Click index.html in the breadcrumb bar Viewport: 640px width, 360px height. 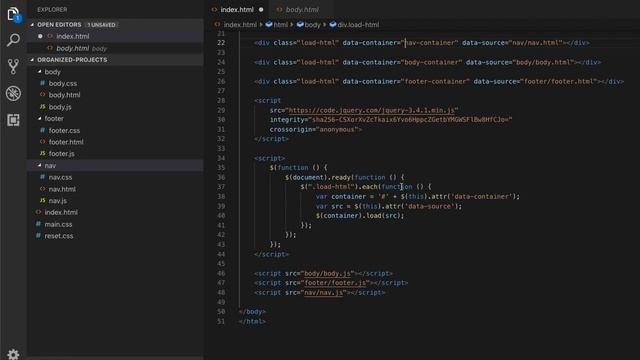240,25
